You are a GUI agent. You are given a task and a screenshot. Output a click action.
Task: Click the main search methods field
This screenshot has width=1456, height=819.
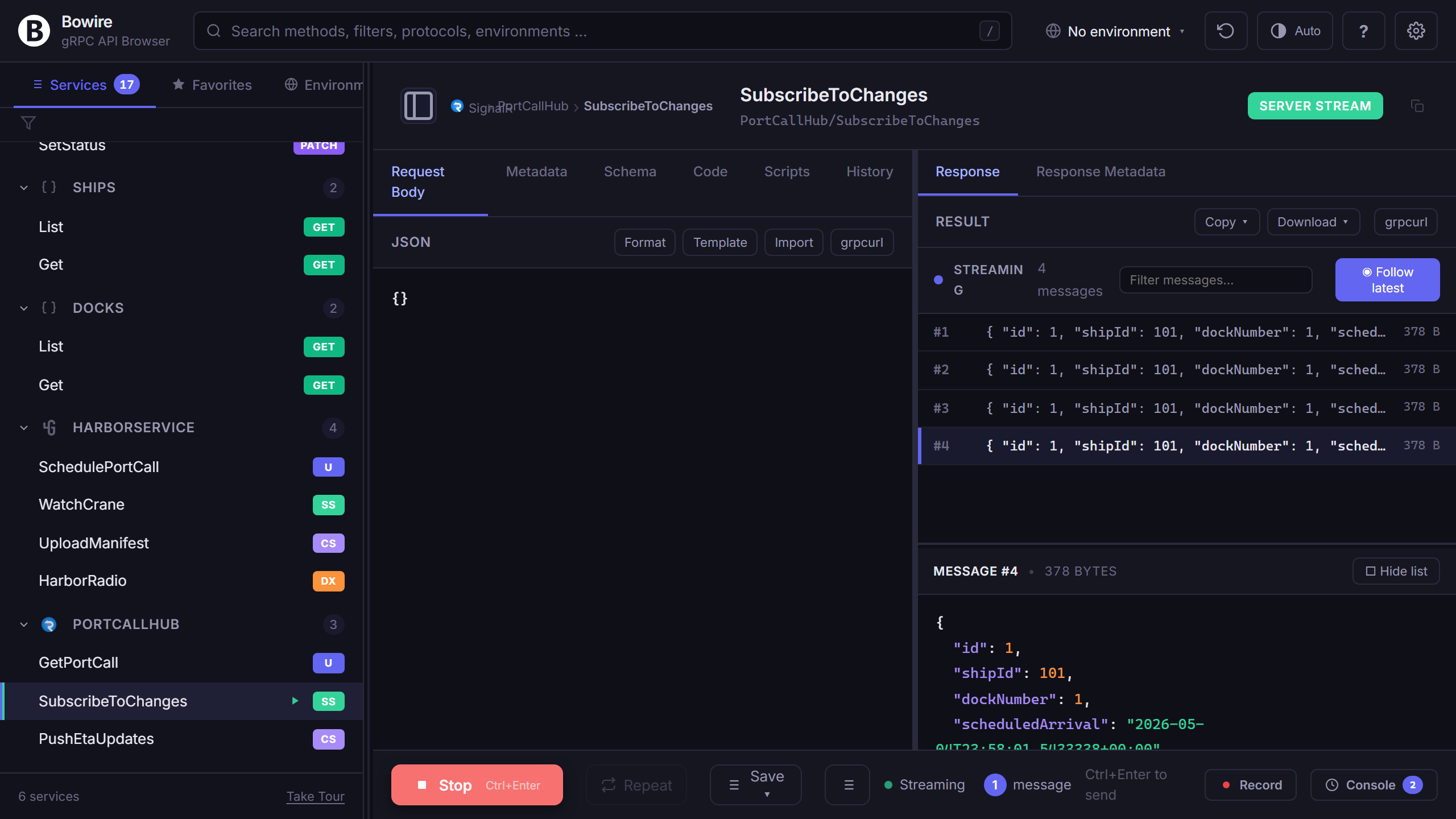pyautogui.click(x=603, y=31)
